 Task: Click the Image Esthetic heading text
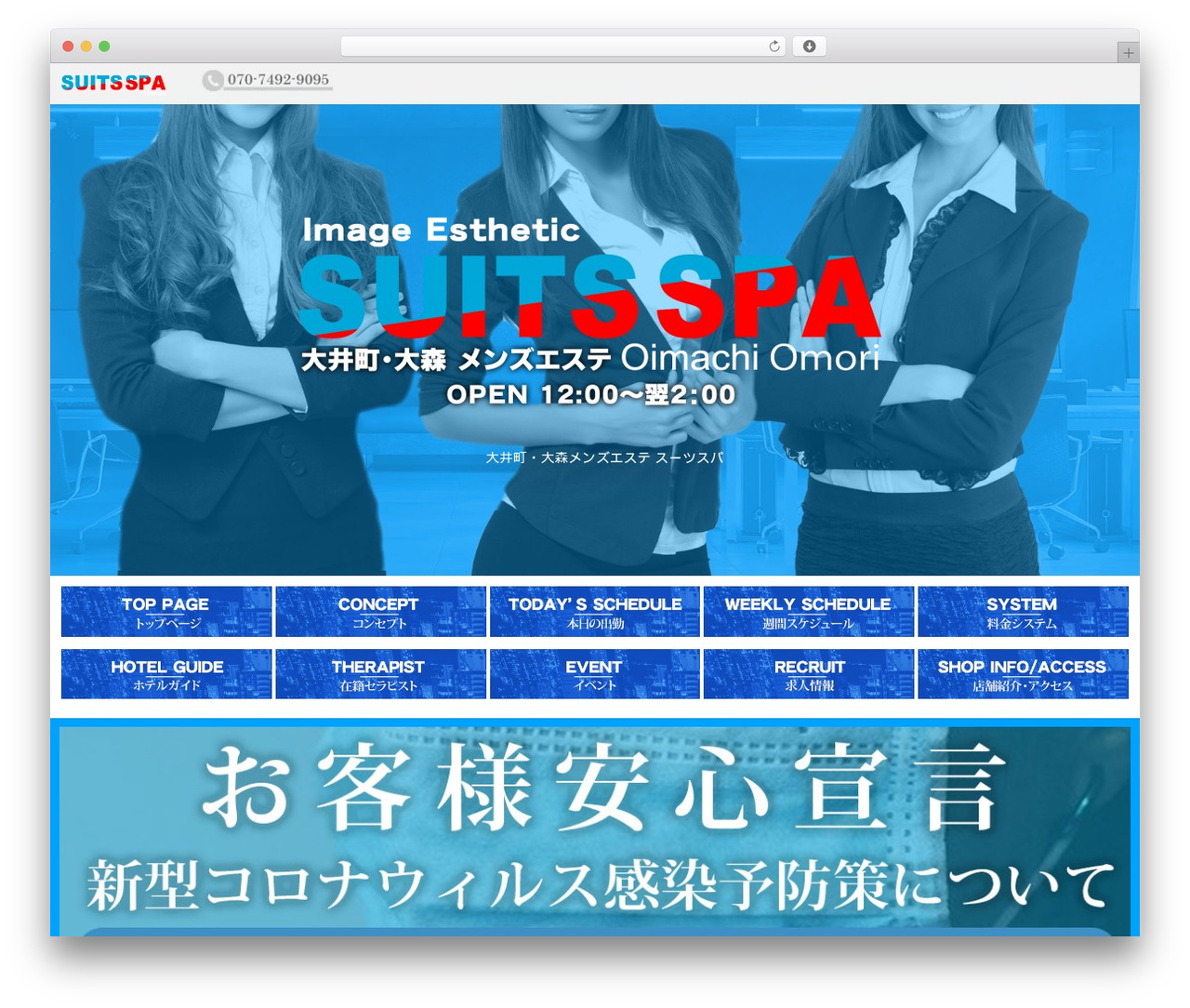pyautogui.click(x=442, y=230)
